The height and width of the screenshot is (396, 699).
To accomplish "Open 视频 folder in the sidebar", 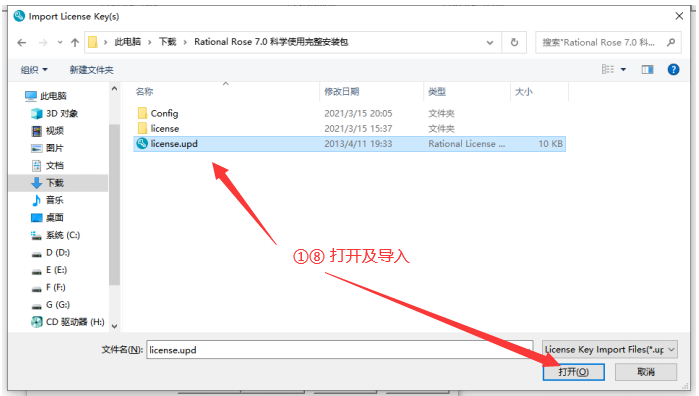I will click(48, 131).
